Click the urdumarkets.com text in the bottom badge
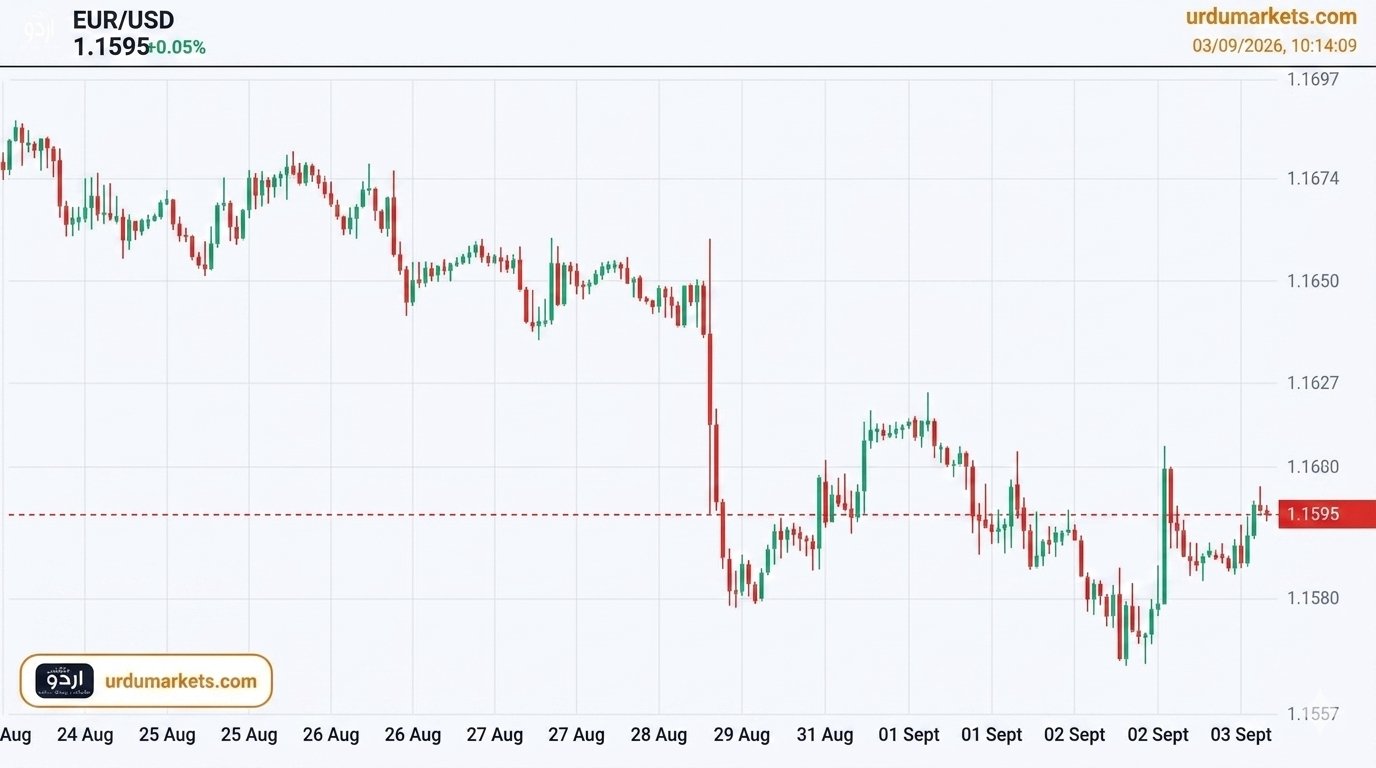Image resolution: width=1376 pixels, height=768 pixels. click(181, 681)
